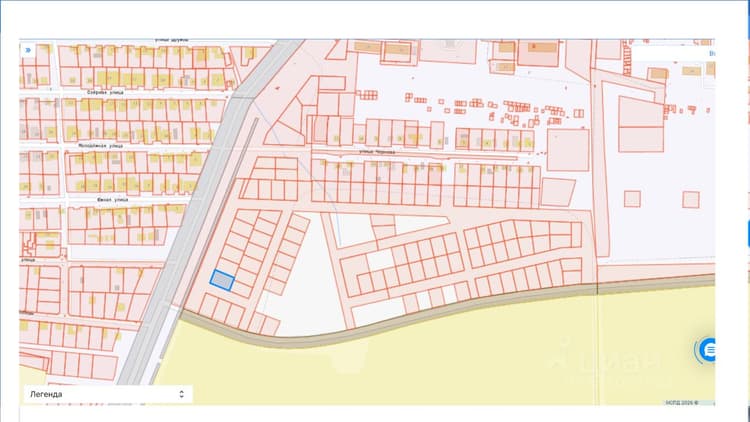Select the large rectangular parcel on the right side

click(641, 124)
